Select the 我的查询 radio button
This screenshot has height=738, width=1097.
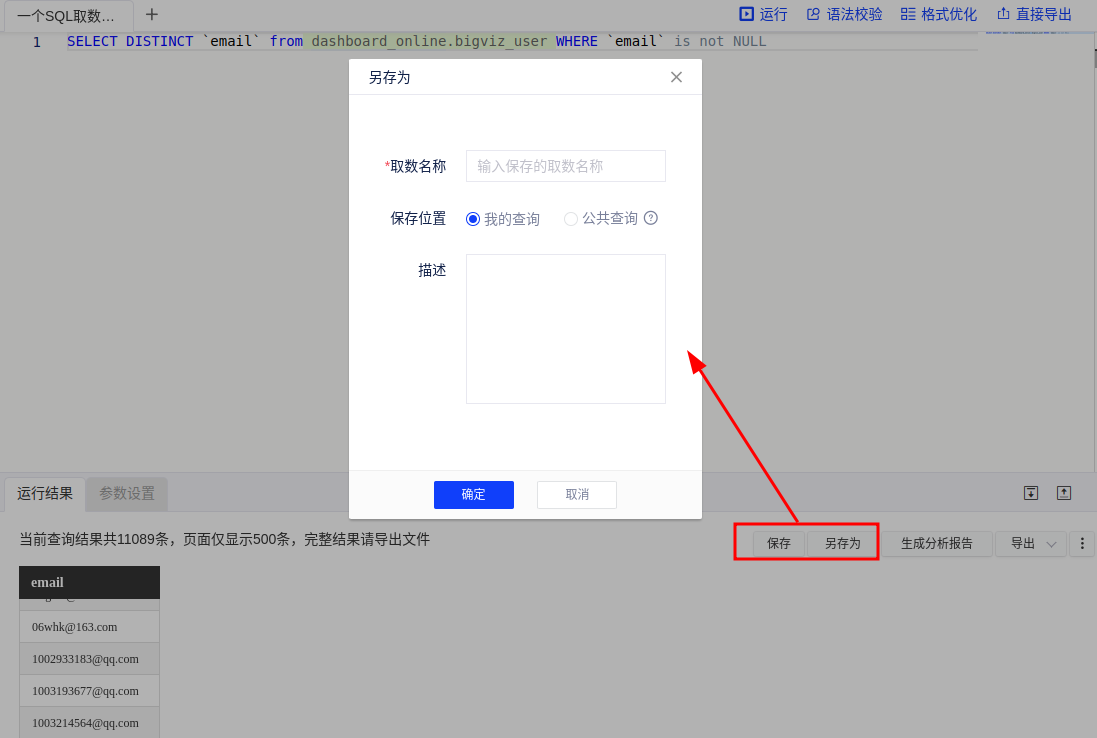tap(473, 219)
